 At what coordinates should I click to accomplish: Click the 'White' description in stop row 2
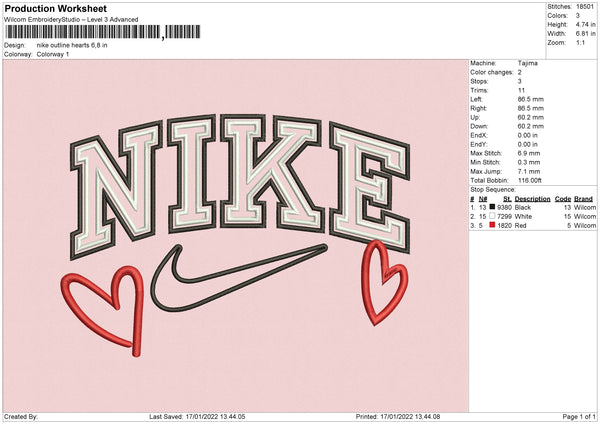point(523,217)
